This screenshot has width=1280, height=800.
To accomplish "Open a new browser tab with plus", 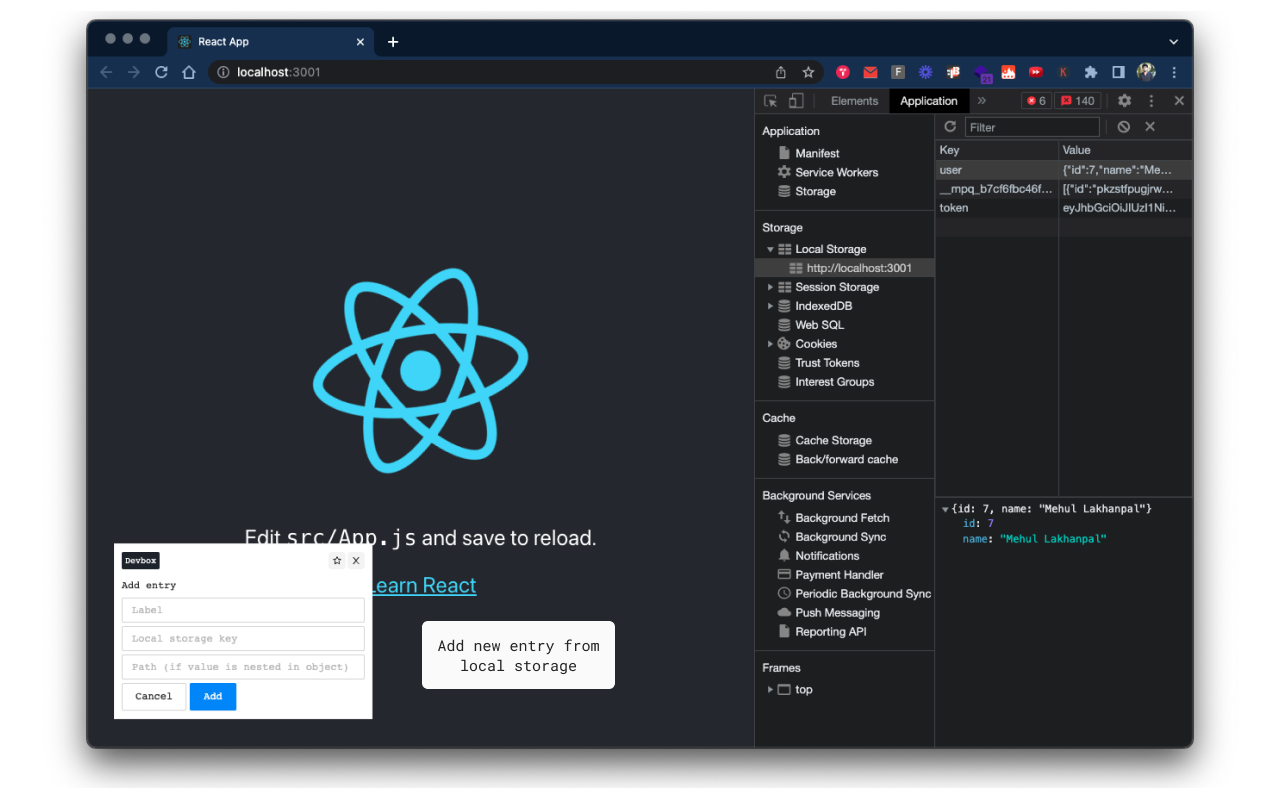I will [393, 42].
